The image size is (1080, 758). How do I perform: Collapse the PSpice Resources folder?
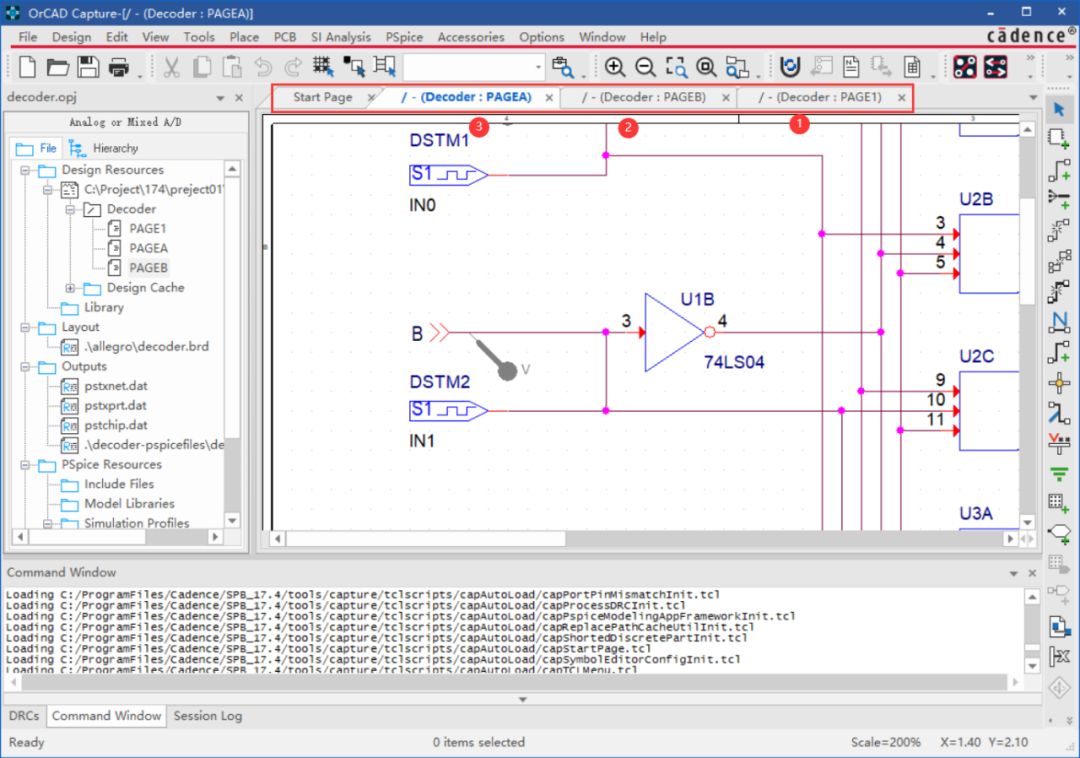tap(25, 465)
